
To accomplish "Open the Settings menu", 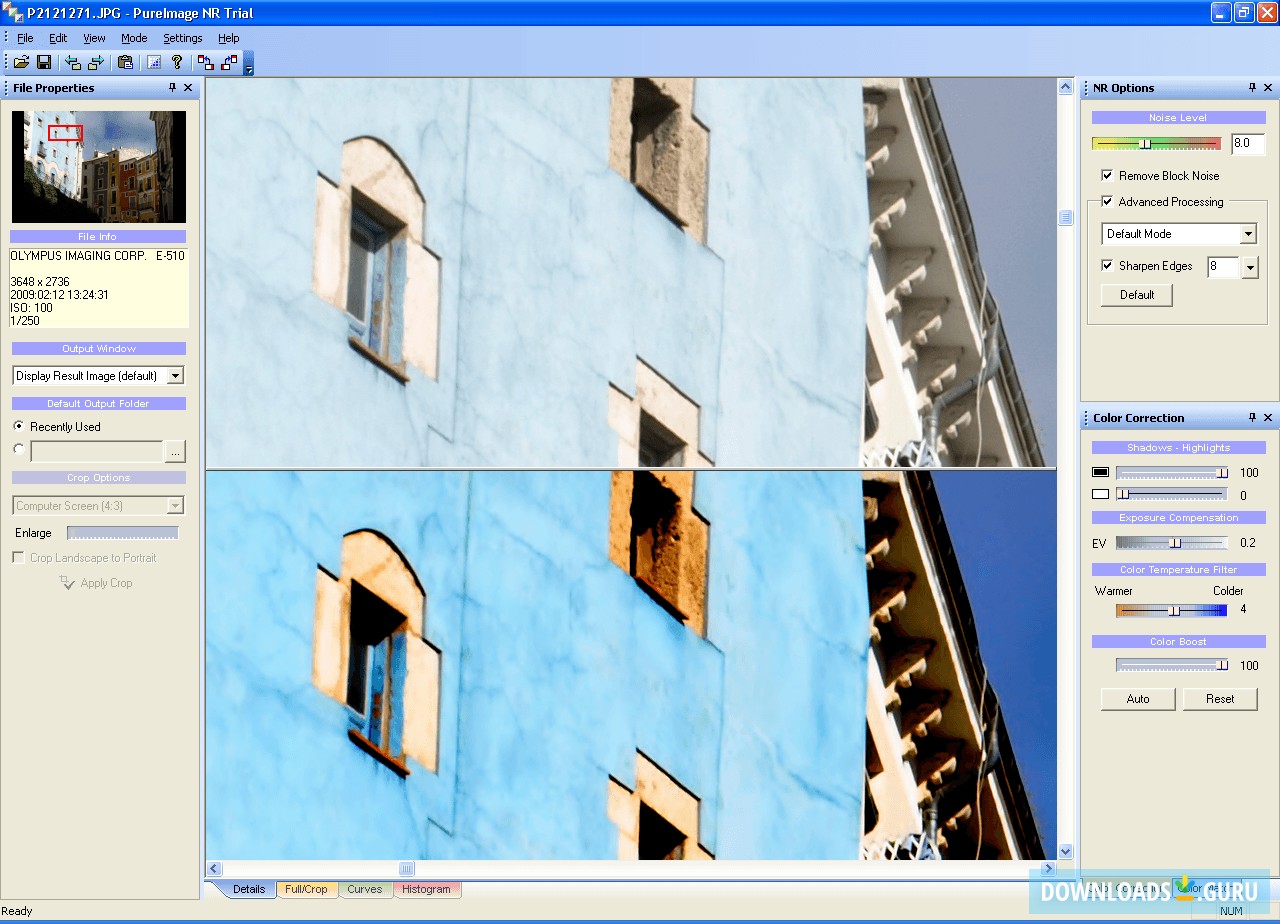I will point(182,38).
